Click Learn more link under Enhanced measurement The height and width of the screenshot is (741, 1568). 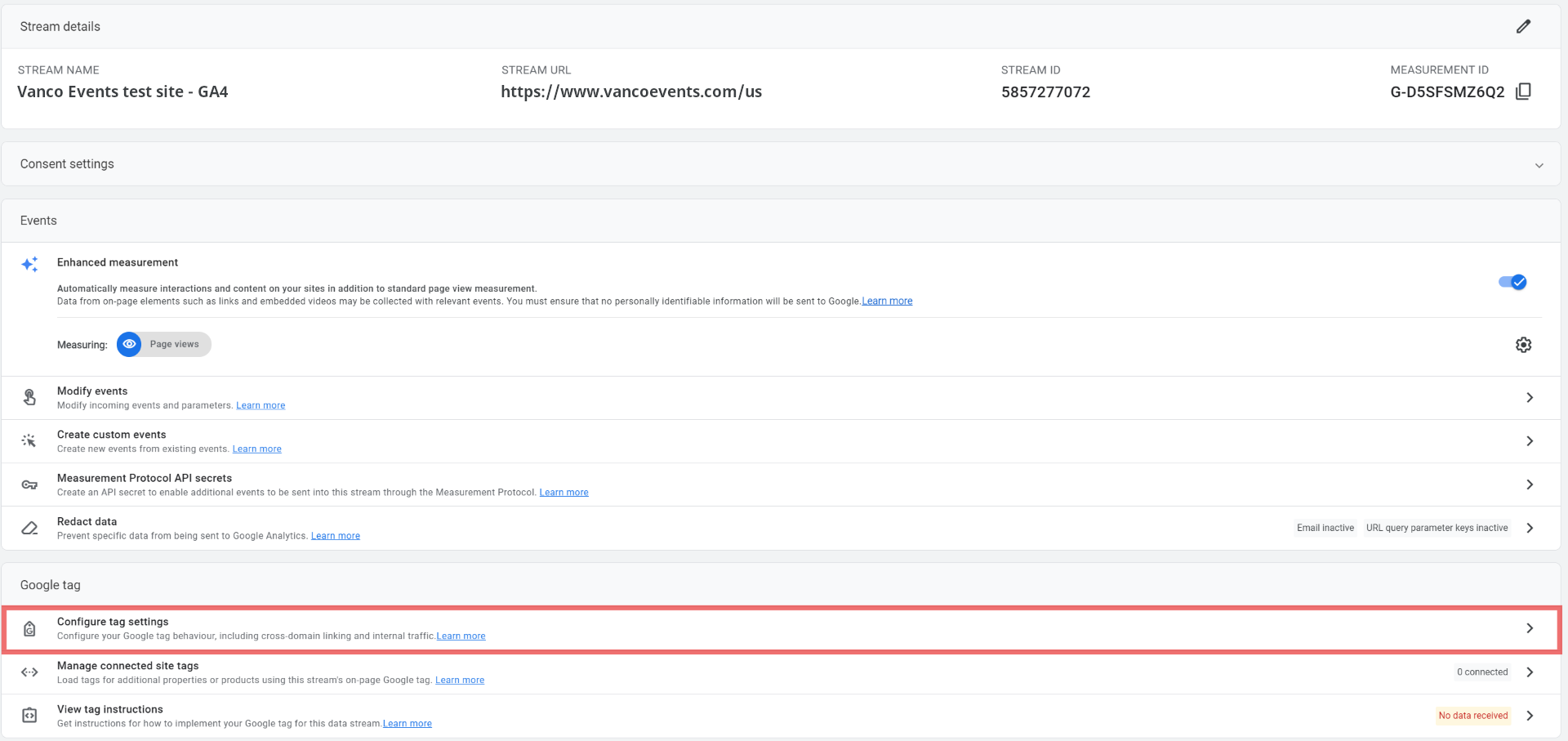click(887, 301)
